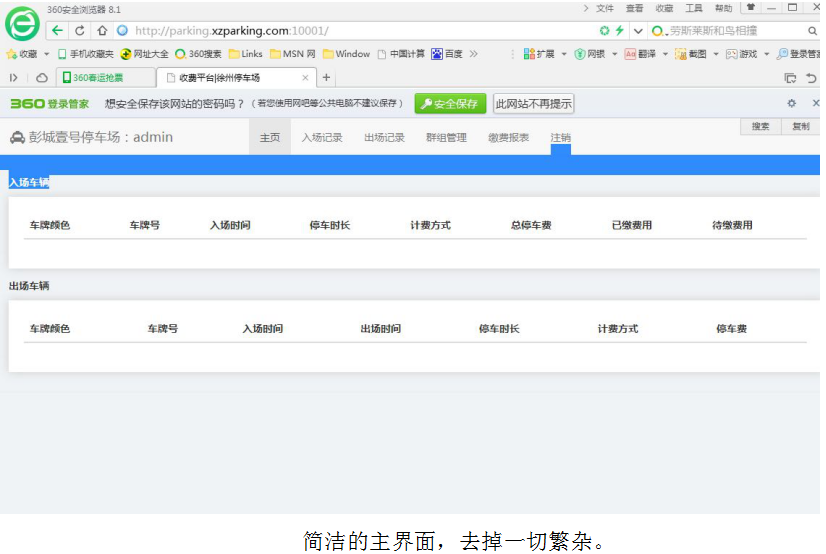Open 360搜索 bookmark
This screenshot has width=826, height=554.
coord(199,54)
